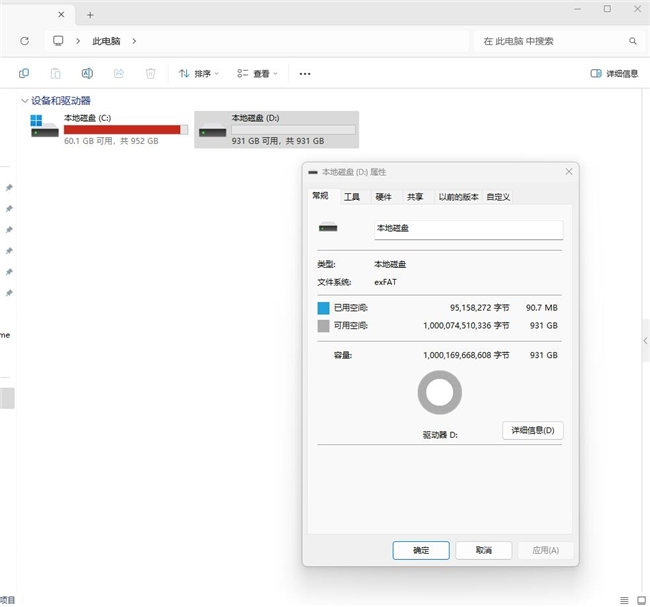Viewport: 650px width, 607px height.
Task: Expand the chevron after 此电脑 in path
Action: click(134, 41)
